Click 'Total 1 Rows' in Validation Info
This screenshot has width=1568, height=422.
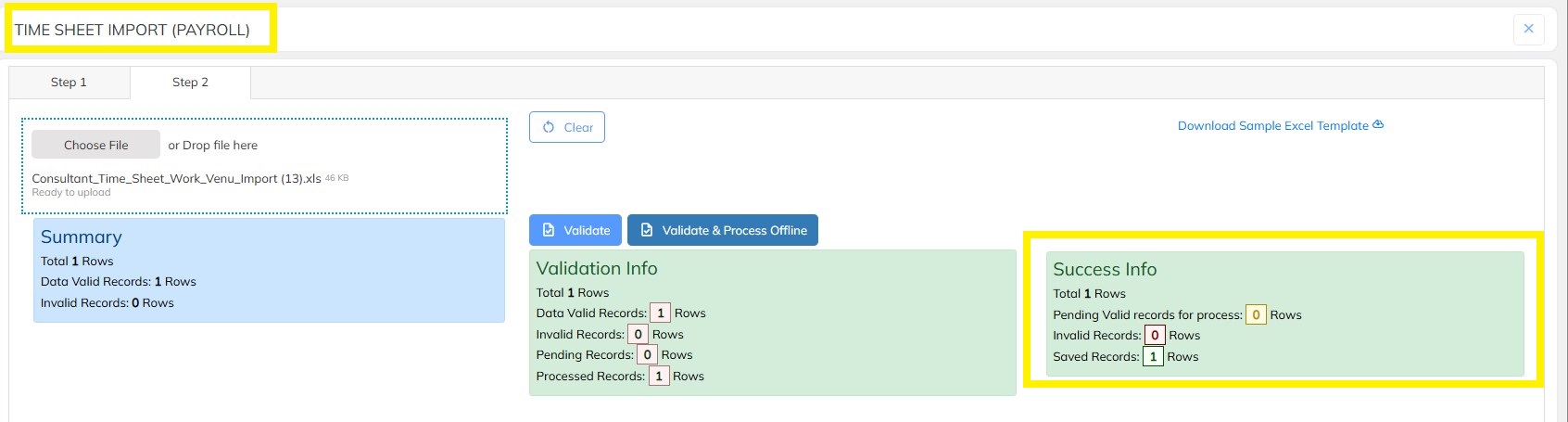(573, 293)
